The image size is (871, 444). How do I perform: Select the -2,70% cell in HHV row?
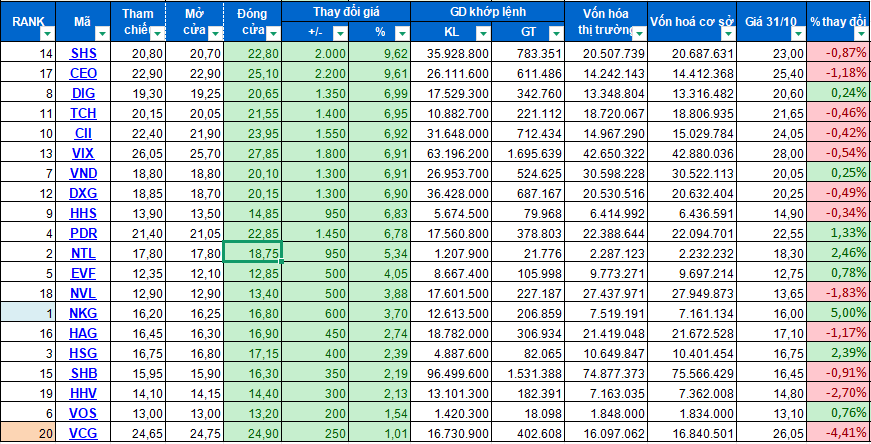[839, 393]
